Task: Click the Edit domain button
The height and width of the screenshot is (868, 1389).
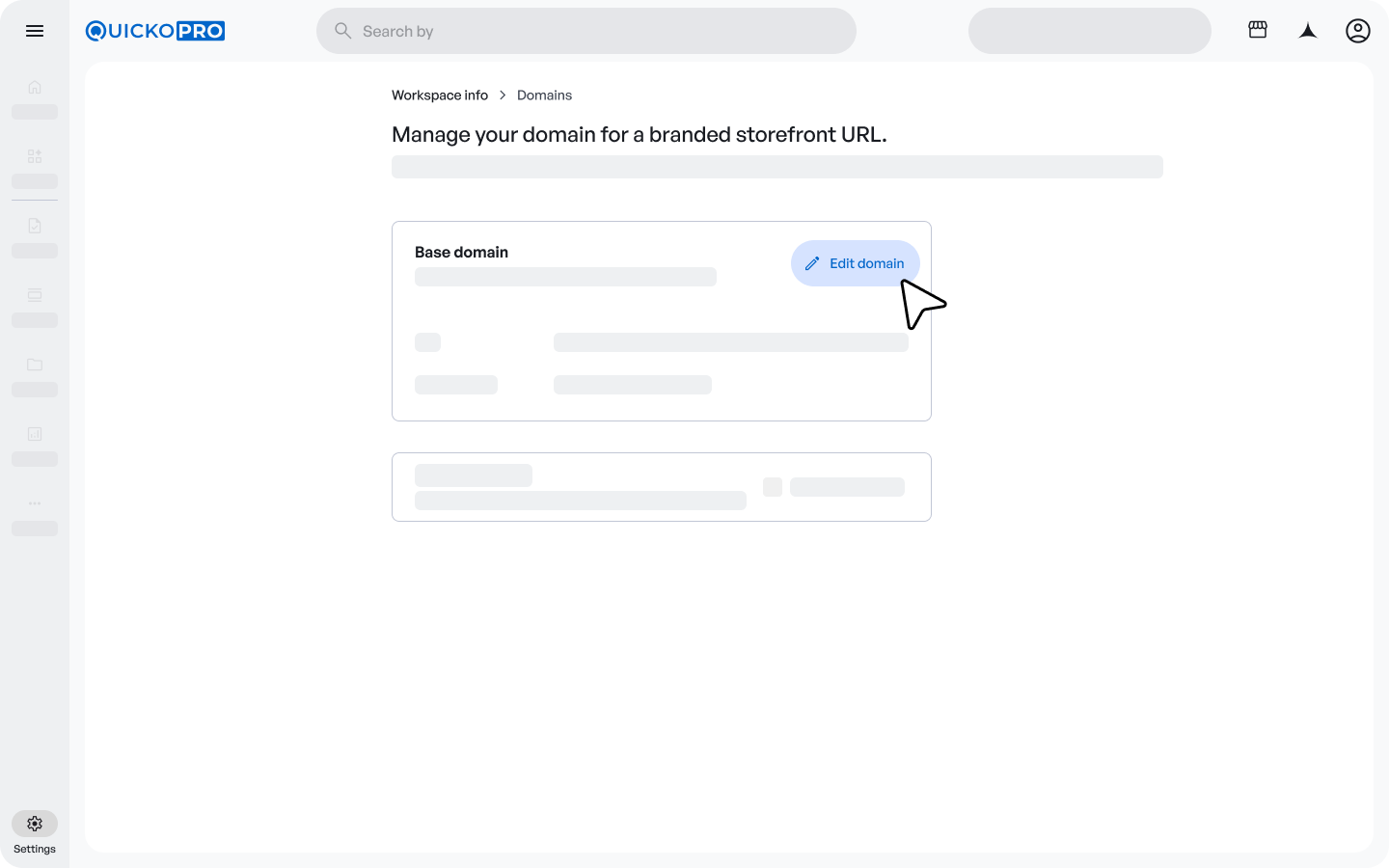Action: 855,263
